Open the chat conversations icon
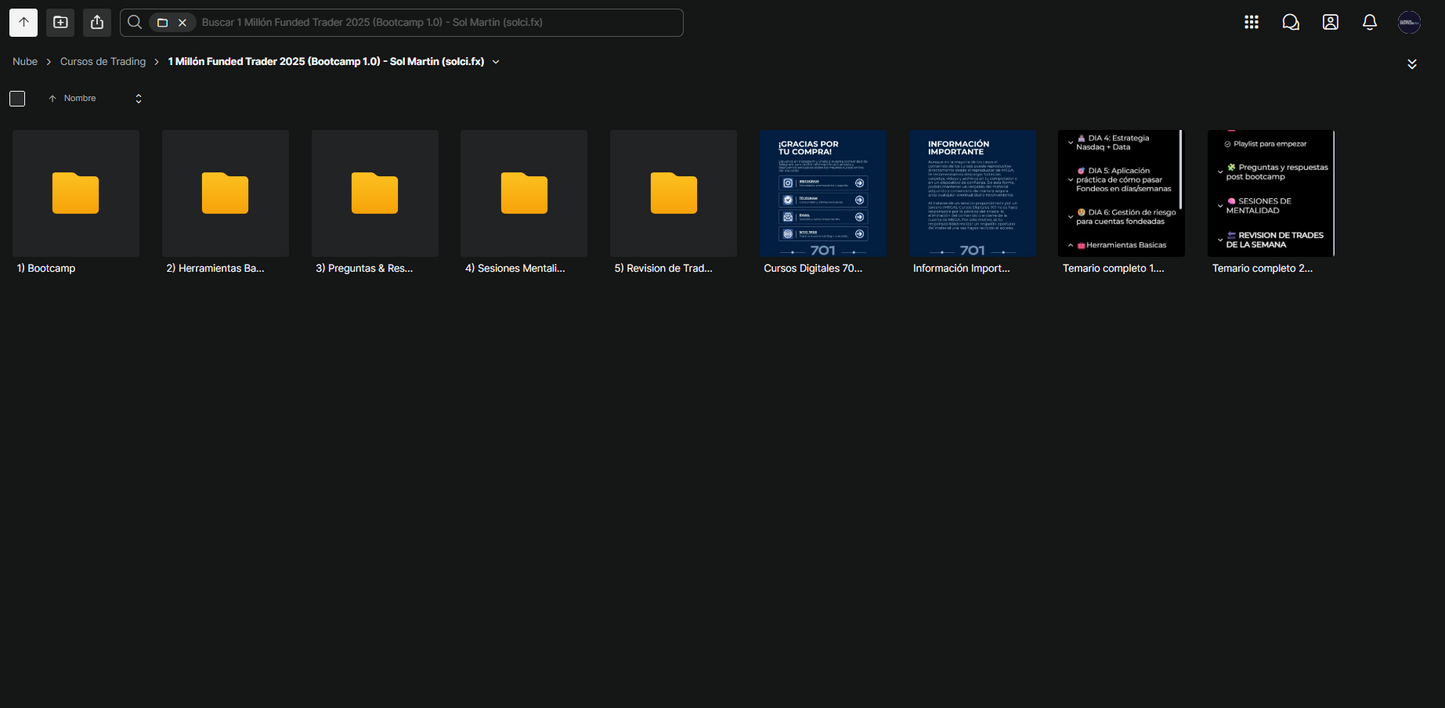Image resolution: width=1445 pixels, height=708 pixels. [x=1290, y=22]
